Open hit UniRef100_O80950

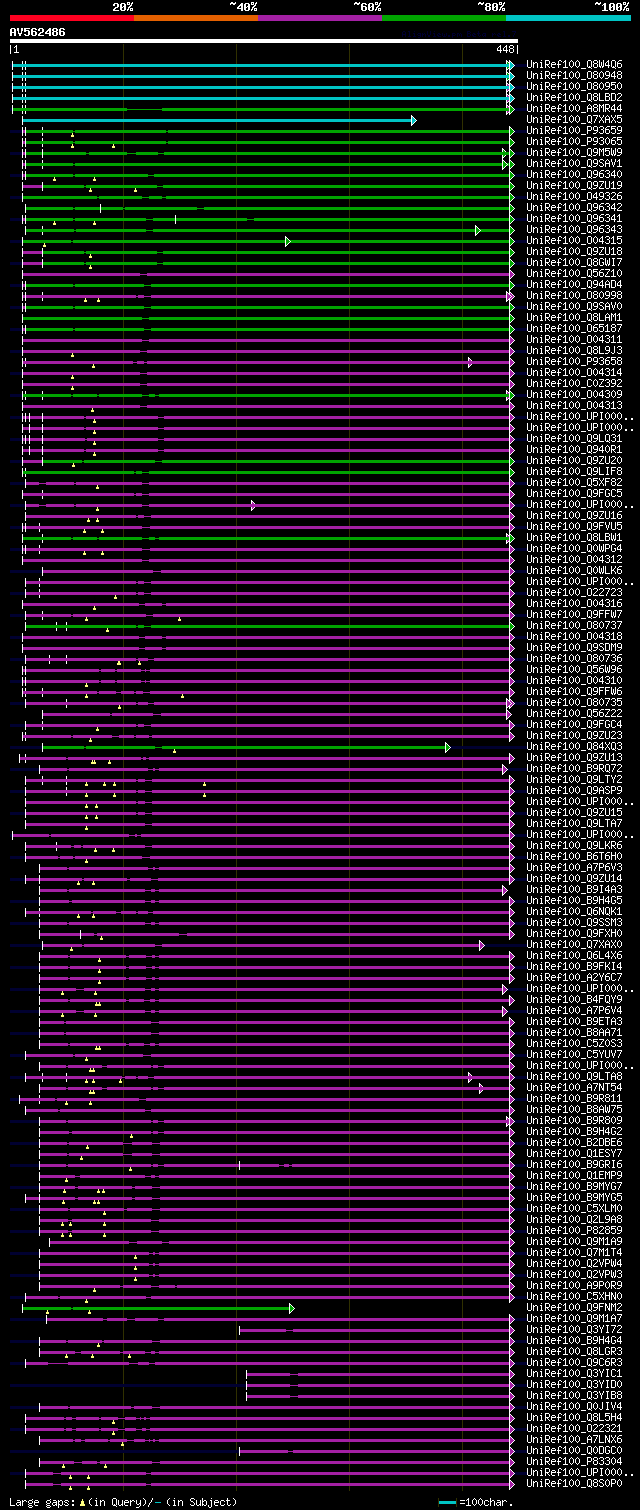pyautogui.click(x=574, y=86)
